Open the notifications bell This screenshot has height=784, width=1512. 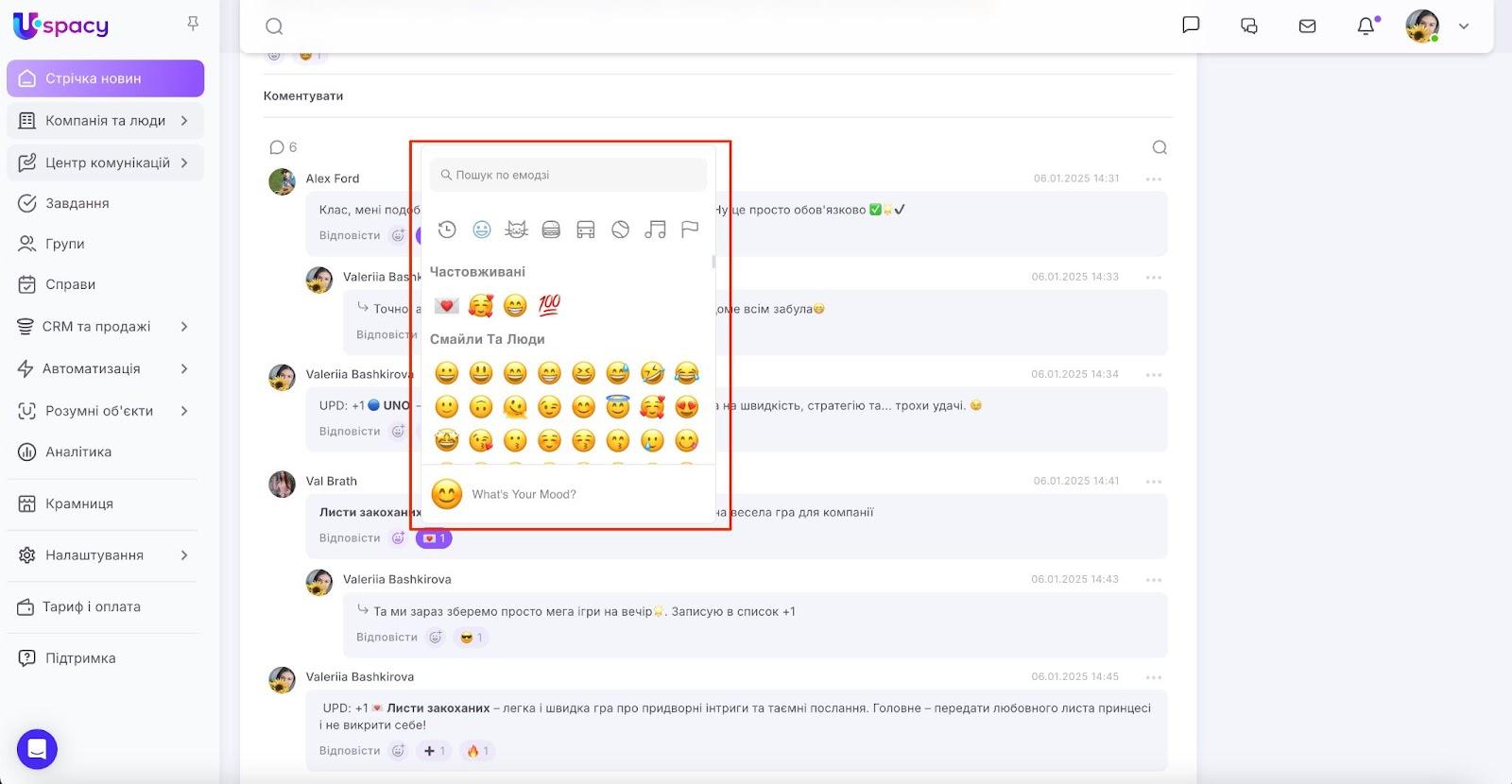coord(1366,26)
